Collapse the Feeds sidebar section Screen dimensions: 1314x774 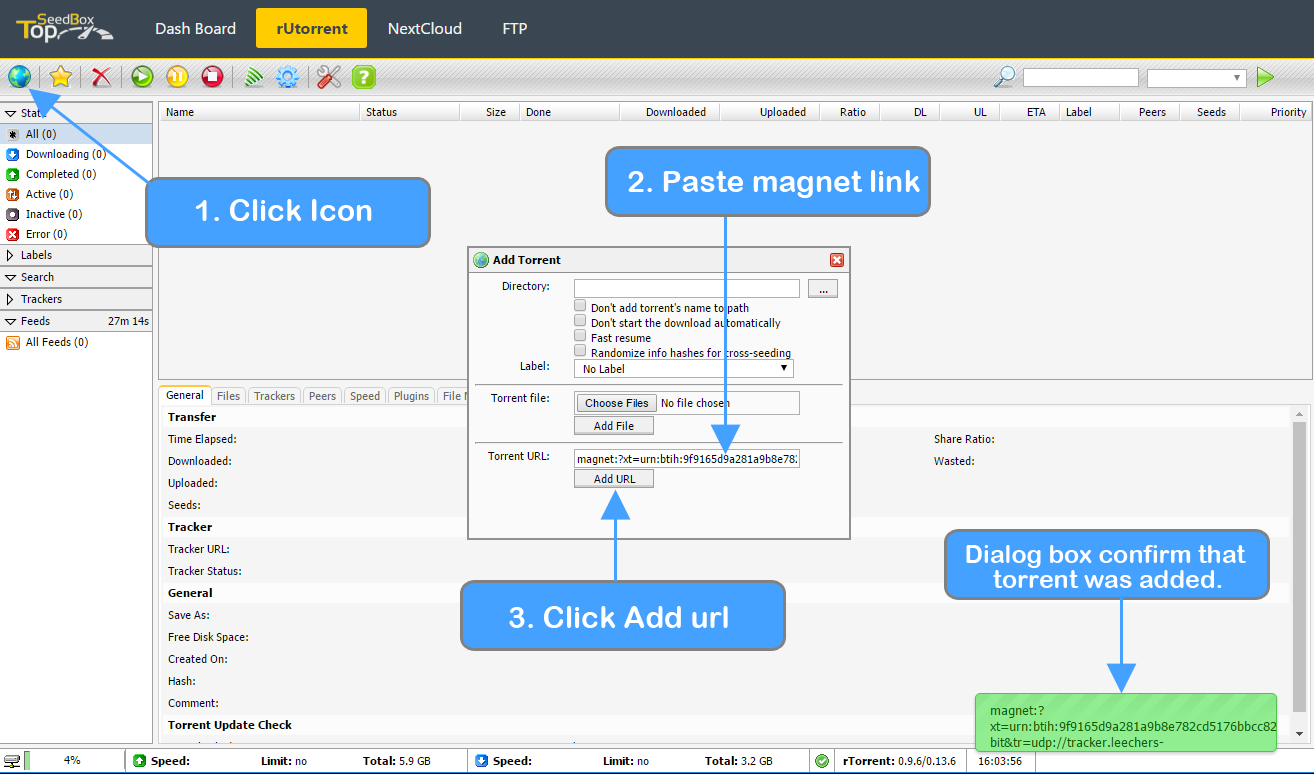[x=76, y=321]
